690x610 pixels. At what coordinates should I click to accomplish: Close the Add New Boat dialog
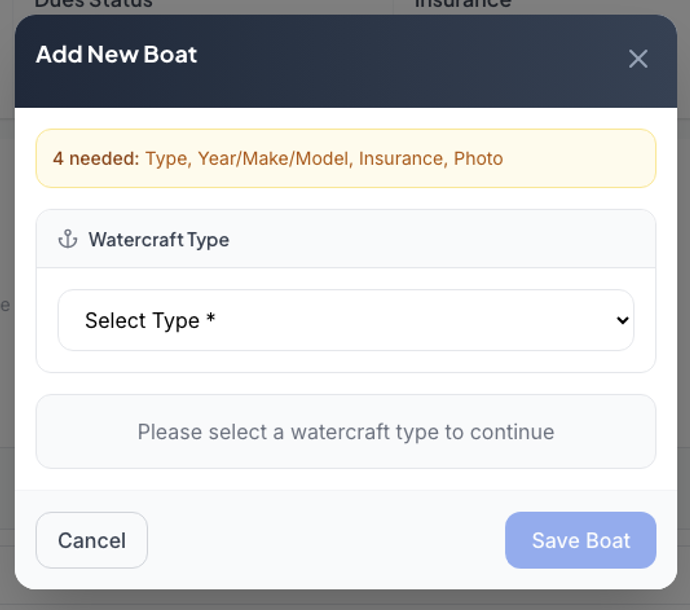click(x=638, y=59)
